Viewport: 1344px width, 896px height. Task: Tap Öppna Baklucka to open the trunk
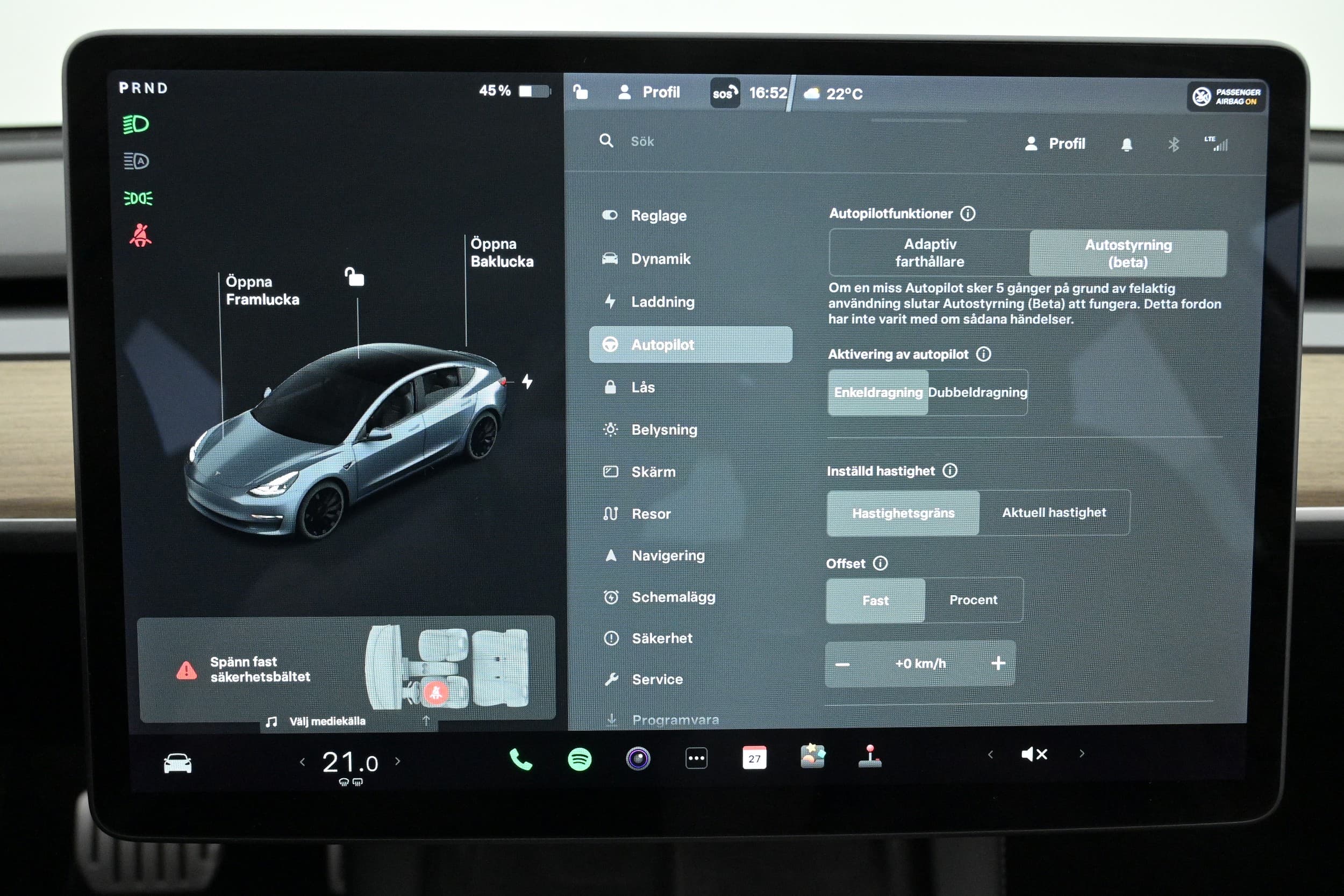click(x=502, y=253)
